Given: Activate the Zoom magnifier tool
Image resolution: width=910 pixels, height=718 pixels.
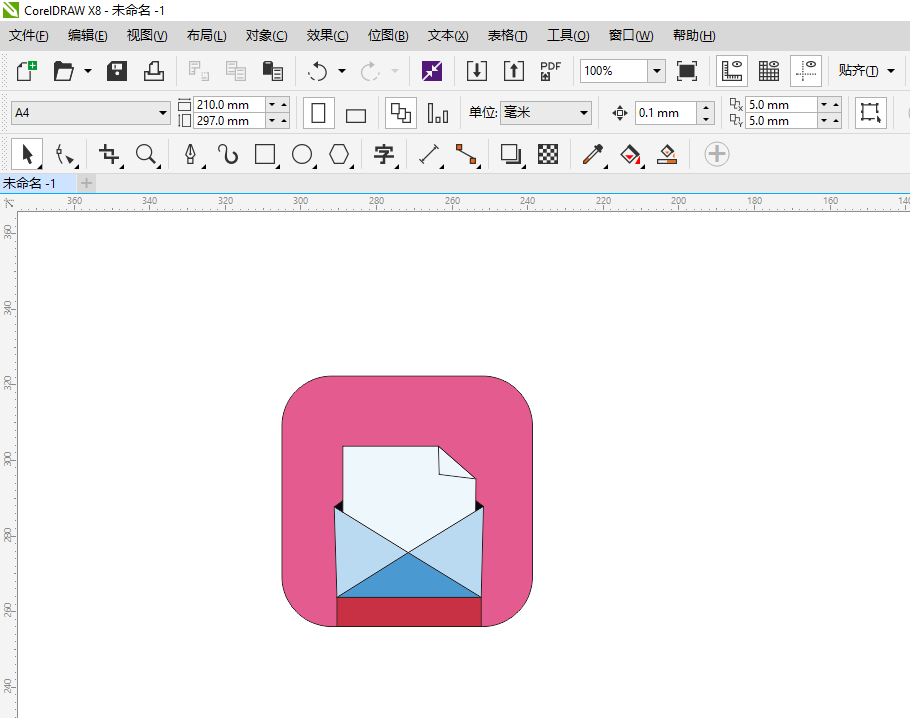Looking at the screenshot, I should (147, 154).
